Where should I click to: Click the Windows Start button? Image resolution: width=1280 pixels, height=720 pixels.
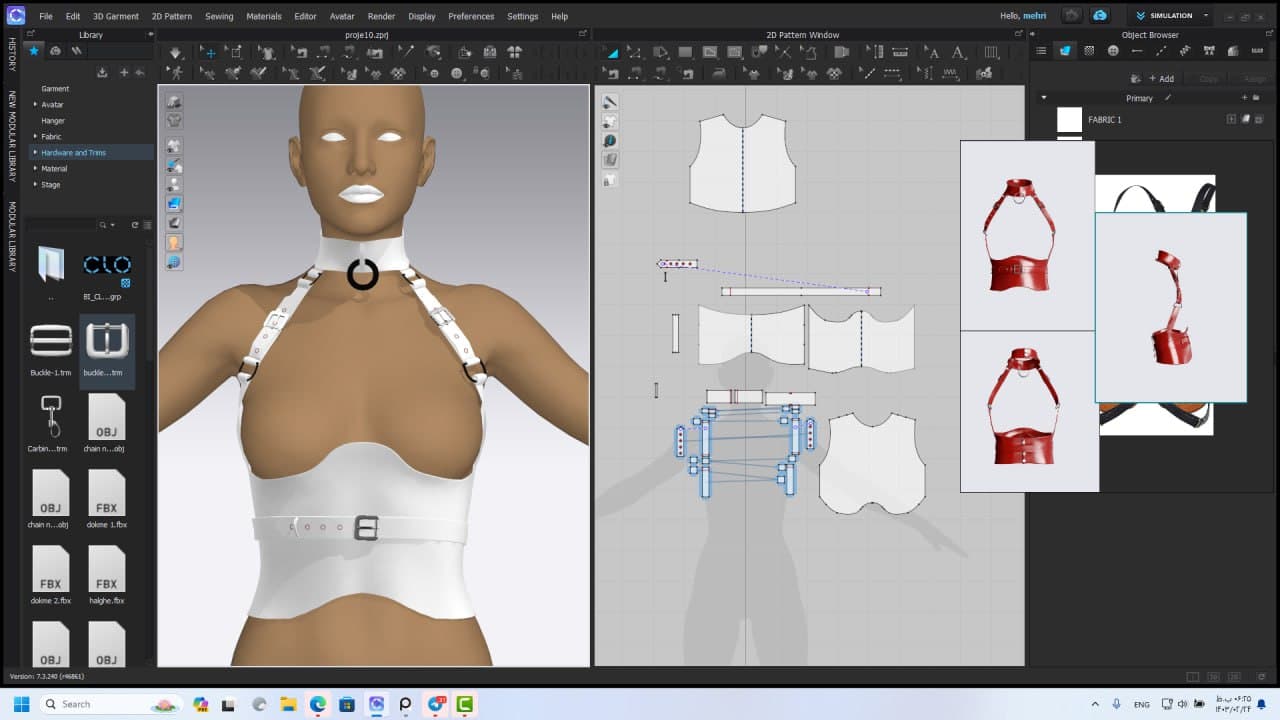(21, 704)
